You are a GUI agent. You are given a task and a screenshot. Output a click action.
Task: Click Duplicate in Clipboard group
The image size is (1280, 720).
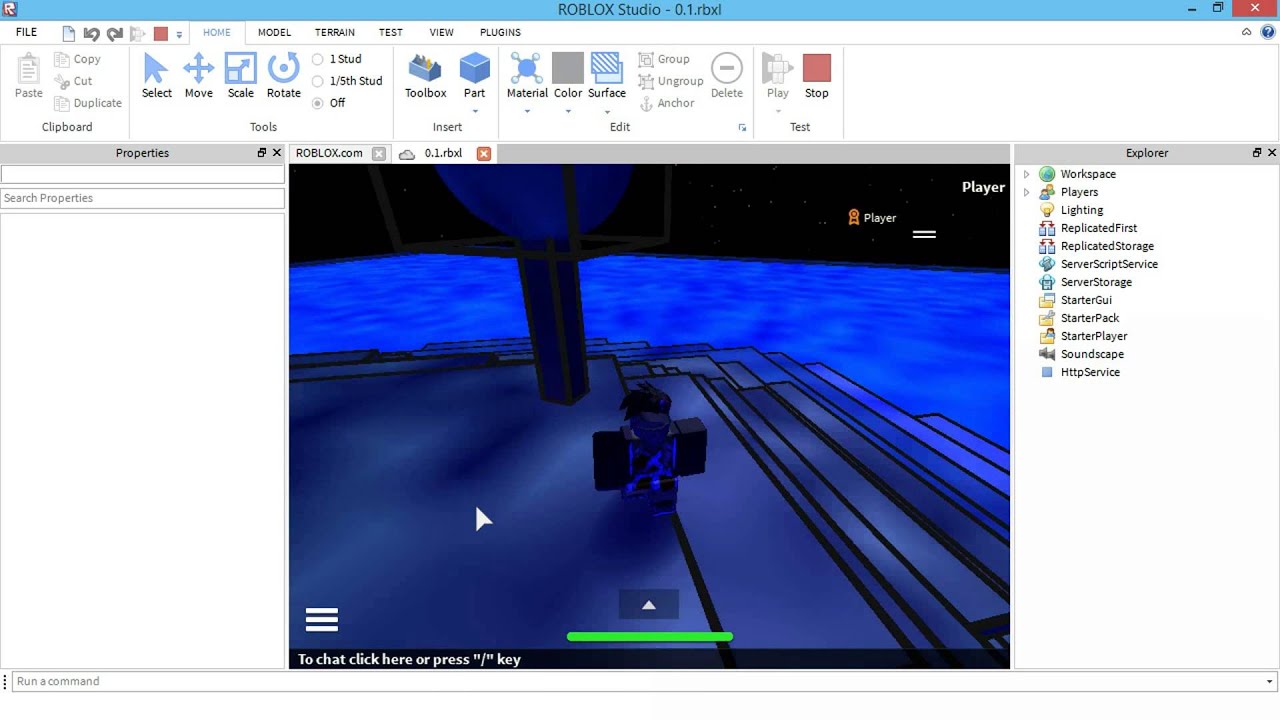pyautogui.click(x=88, y=103)
